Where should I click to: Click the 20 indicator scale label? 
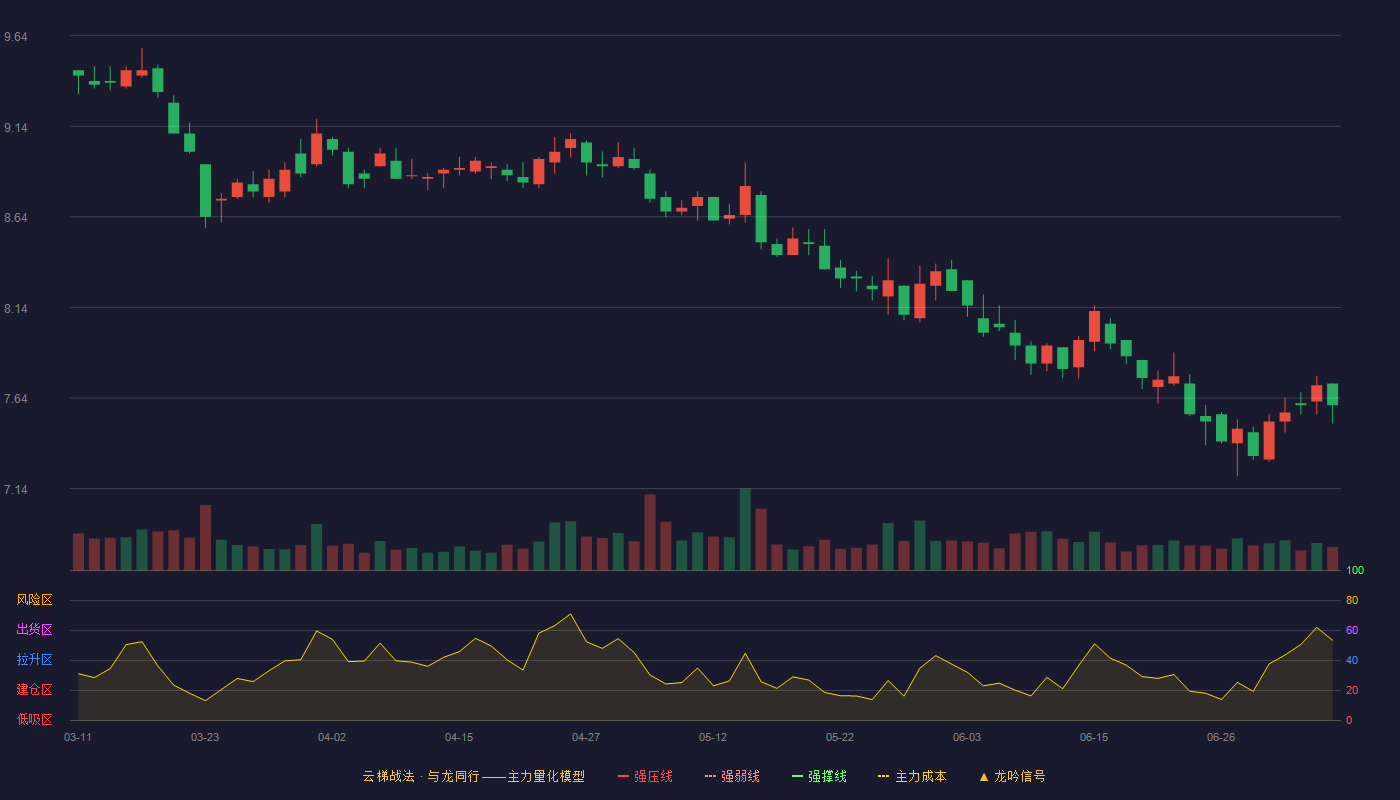click(1352, 690)
